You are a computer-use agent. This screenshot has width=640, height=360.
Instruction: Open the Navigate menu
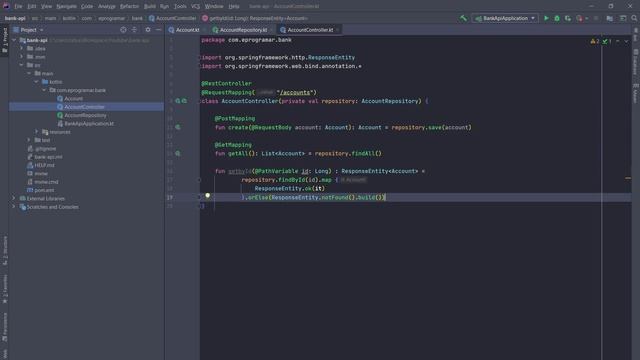[66, 7]
